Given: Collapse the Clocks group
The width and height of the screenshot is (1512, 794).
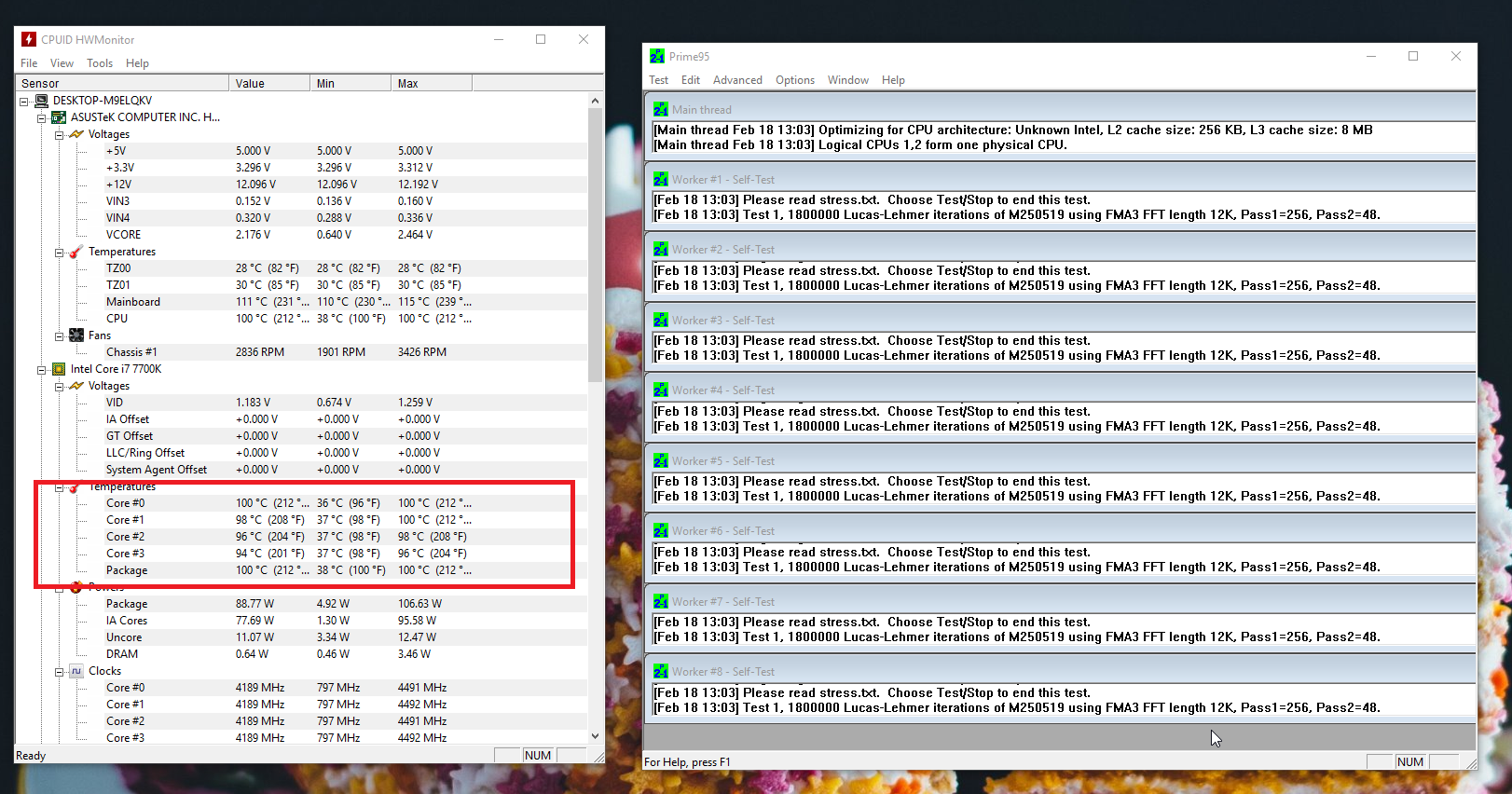Looking at the screenshot, I should (60, 672).
